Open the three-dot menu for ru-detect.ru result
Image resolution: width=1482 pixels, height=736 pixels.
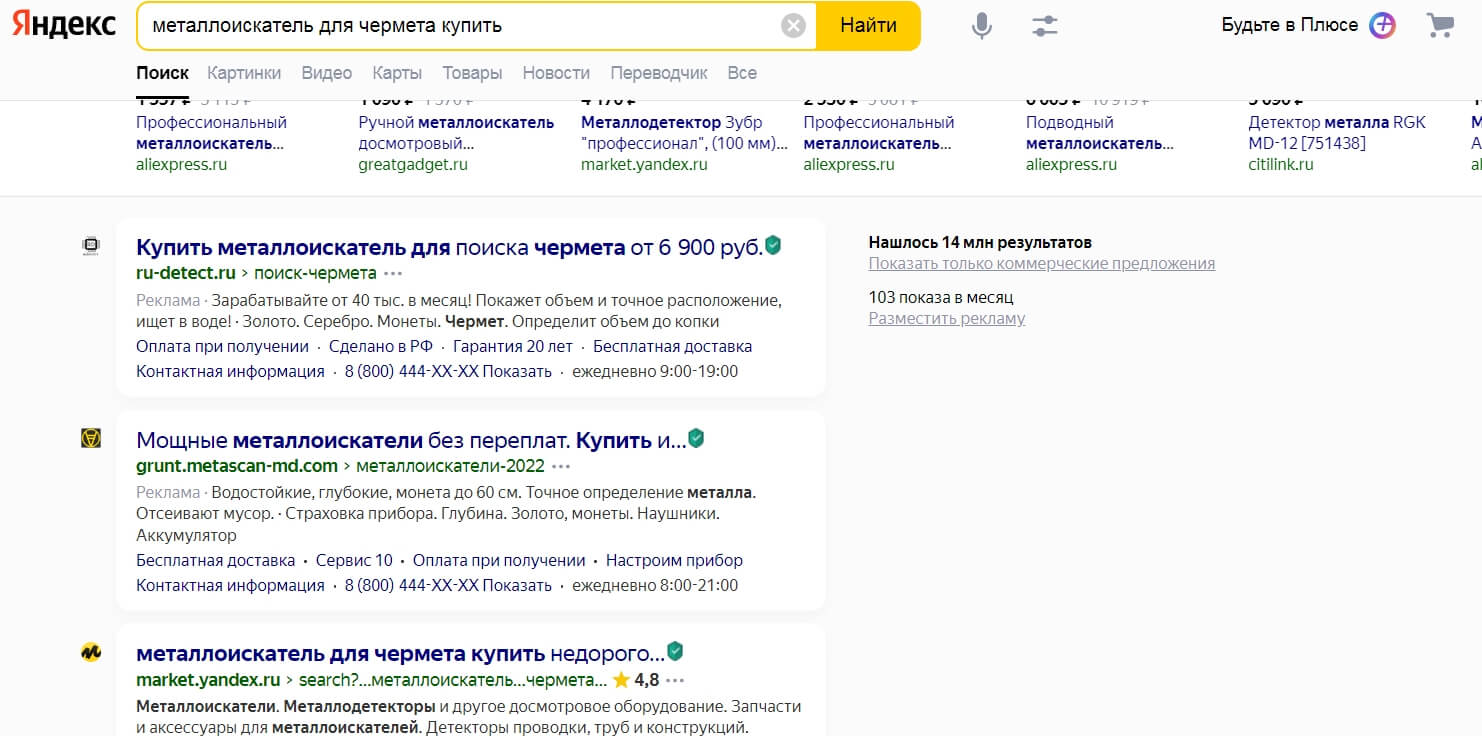coord(393,273)
